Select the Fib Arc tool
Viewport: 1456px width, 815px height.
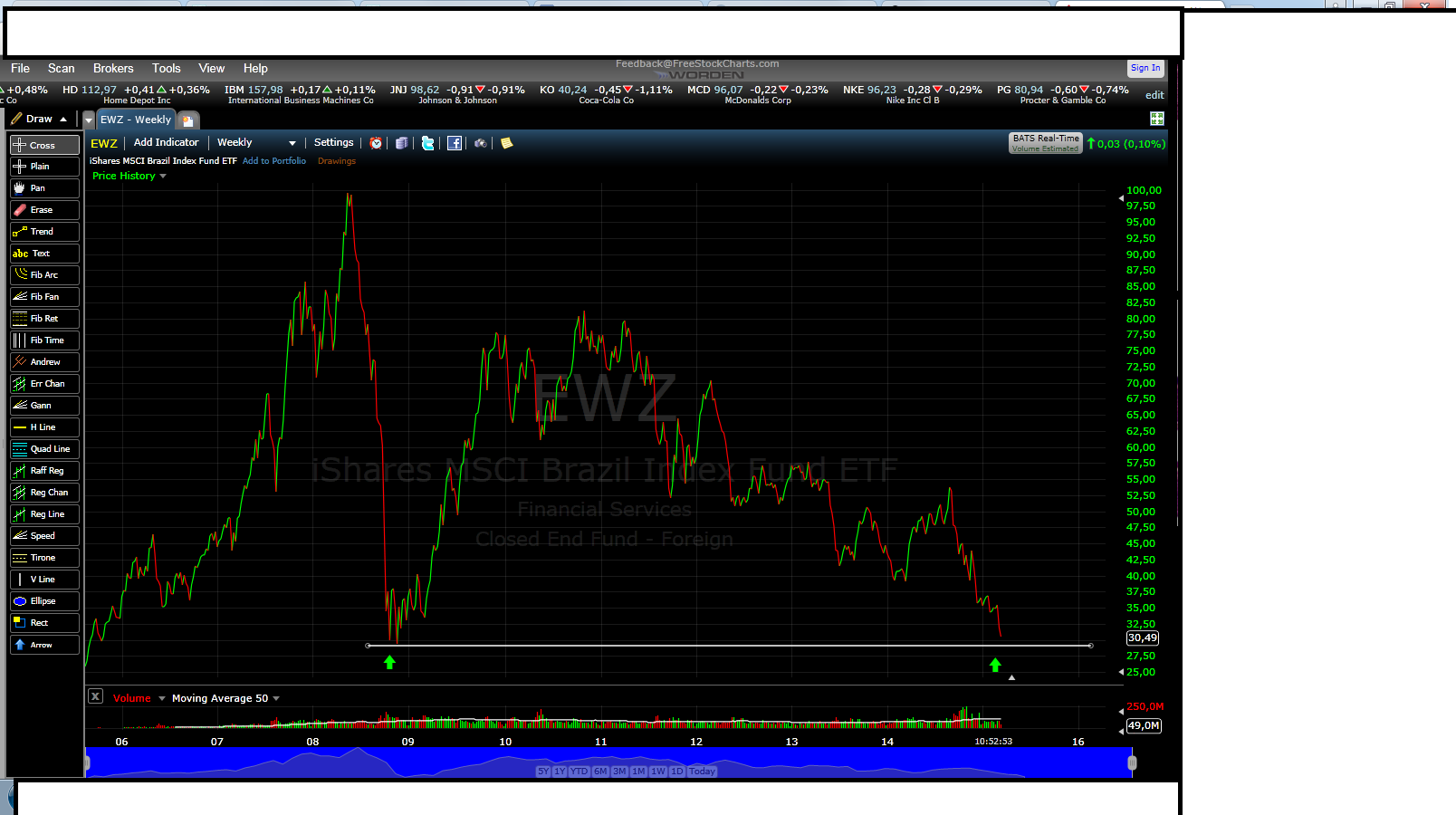tap(44, 275)
